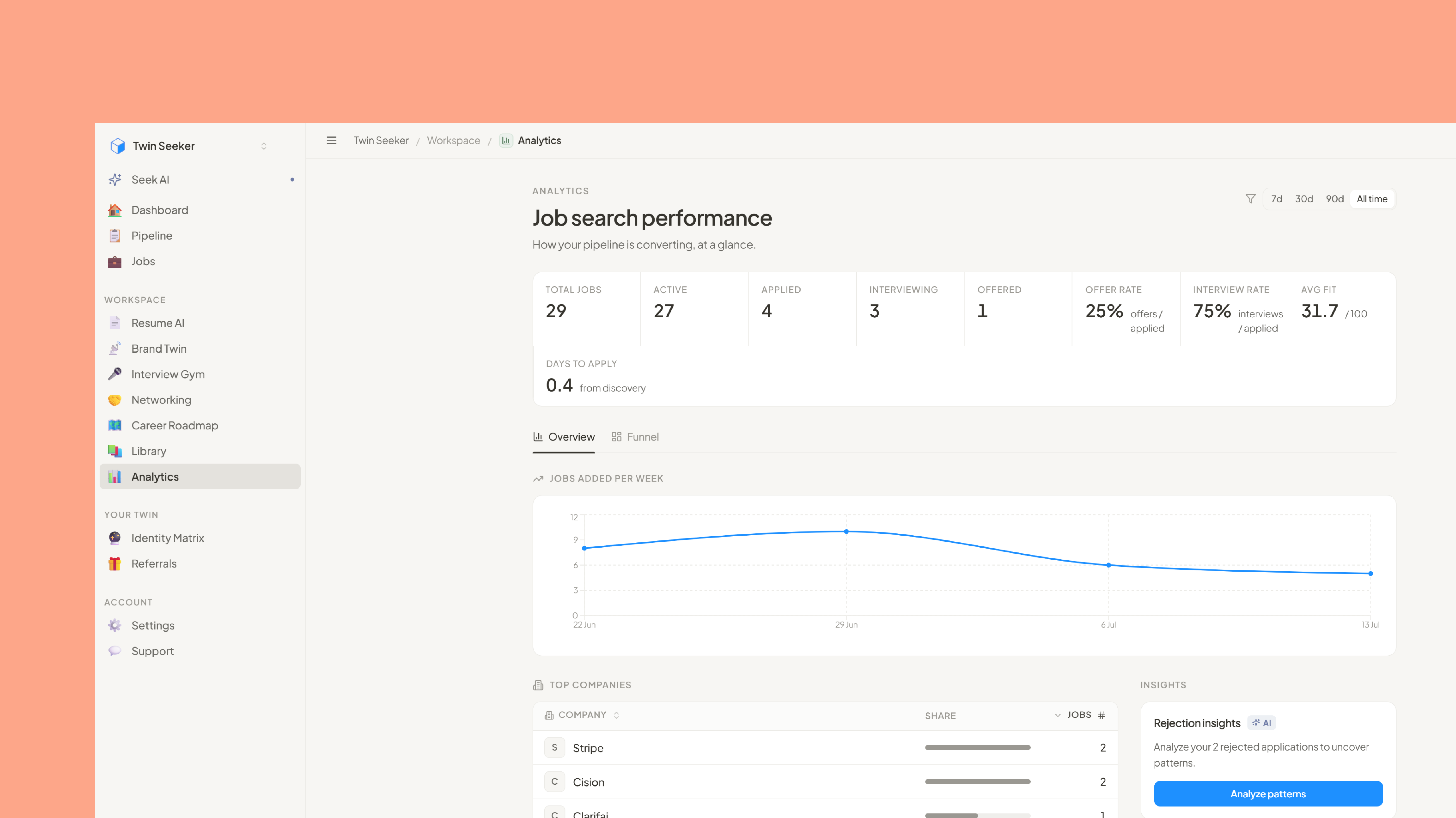
Task: Click the 29 Jun chart data point
Action: click(x=846, y=531)
